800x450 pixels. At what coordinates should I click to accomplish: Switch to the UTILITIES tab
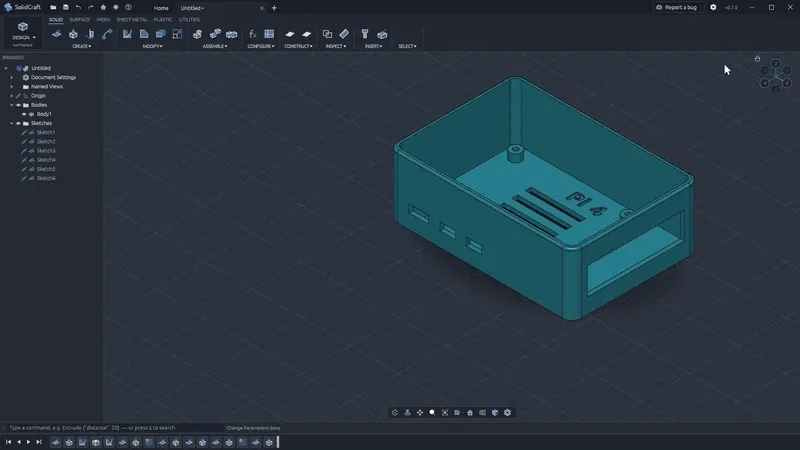click(x=189, y=20)
